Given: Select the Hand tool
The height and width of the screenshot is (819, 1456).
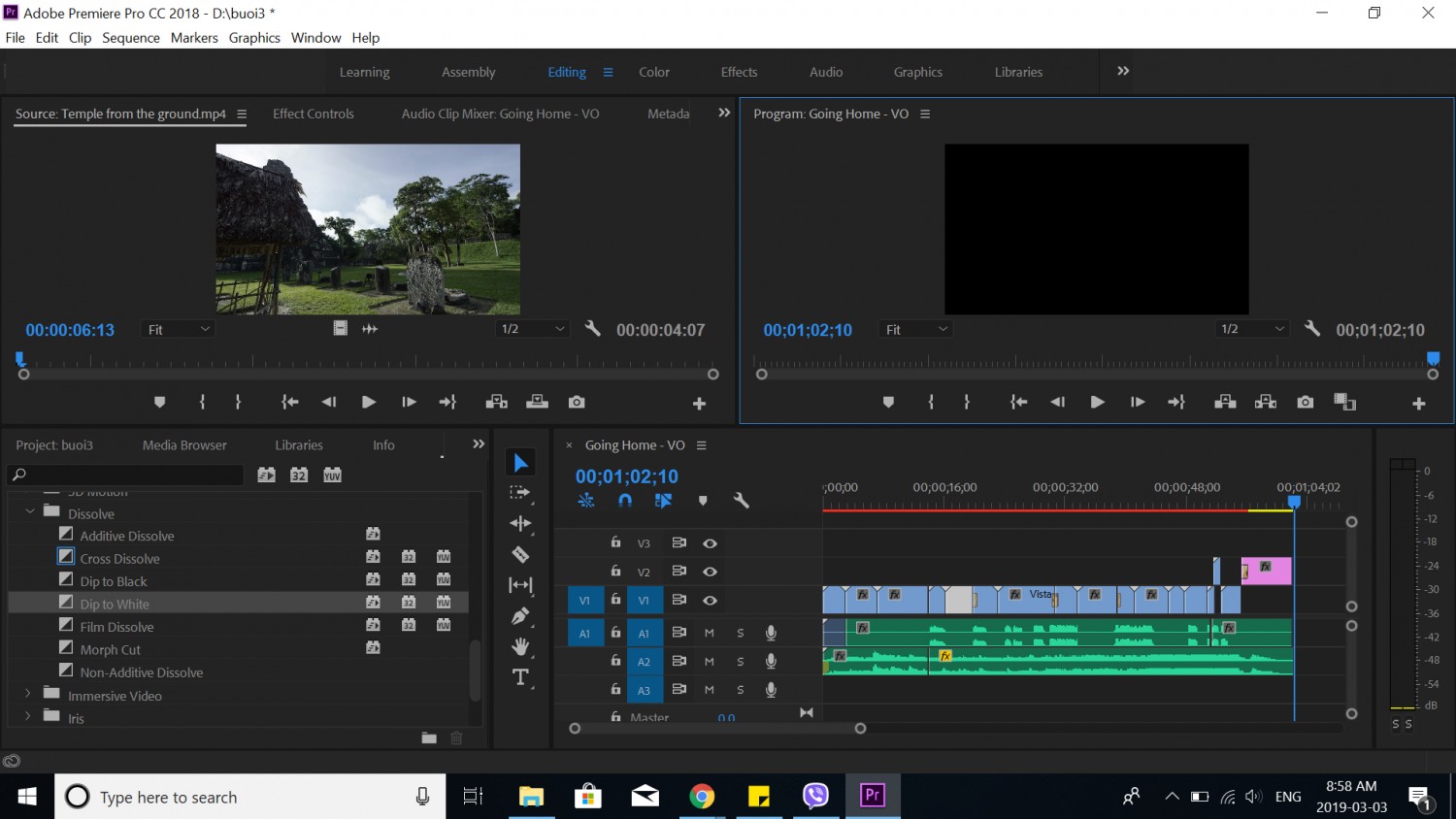Looking at the screenshot, I should (521, 646).
